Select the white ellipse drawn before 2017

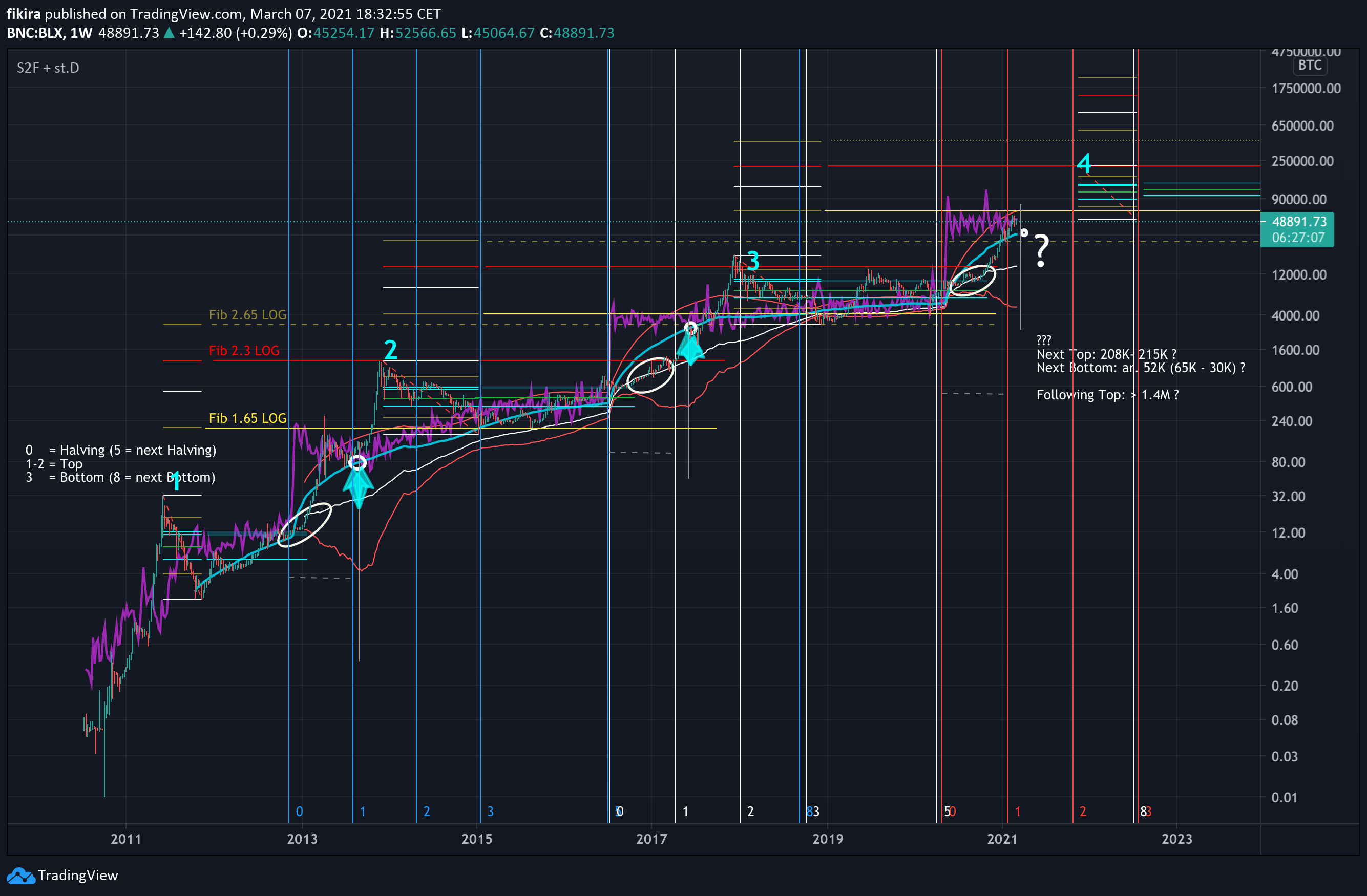pyautogui.click(x=649, y=375)
